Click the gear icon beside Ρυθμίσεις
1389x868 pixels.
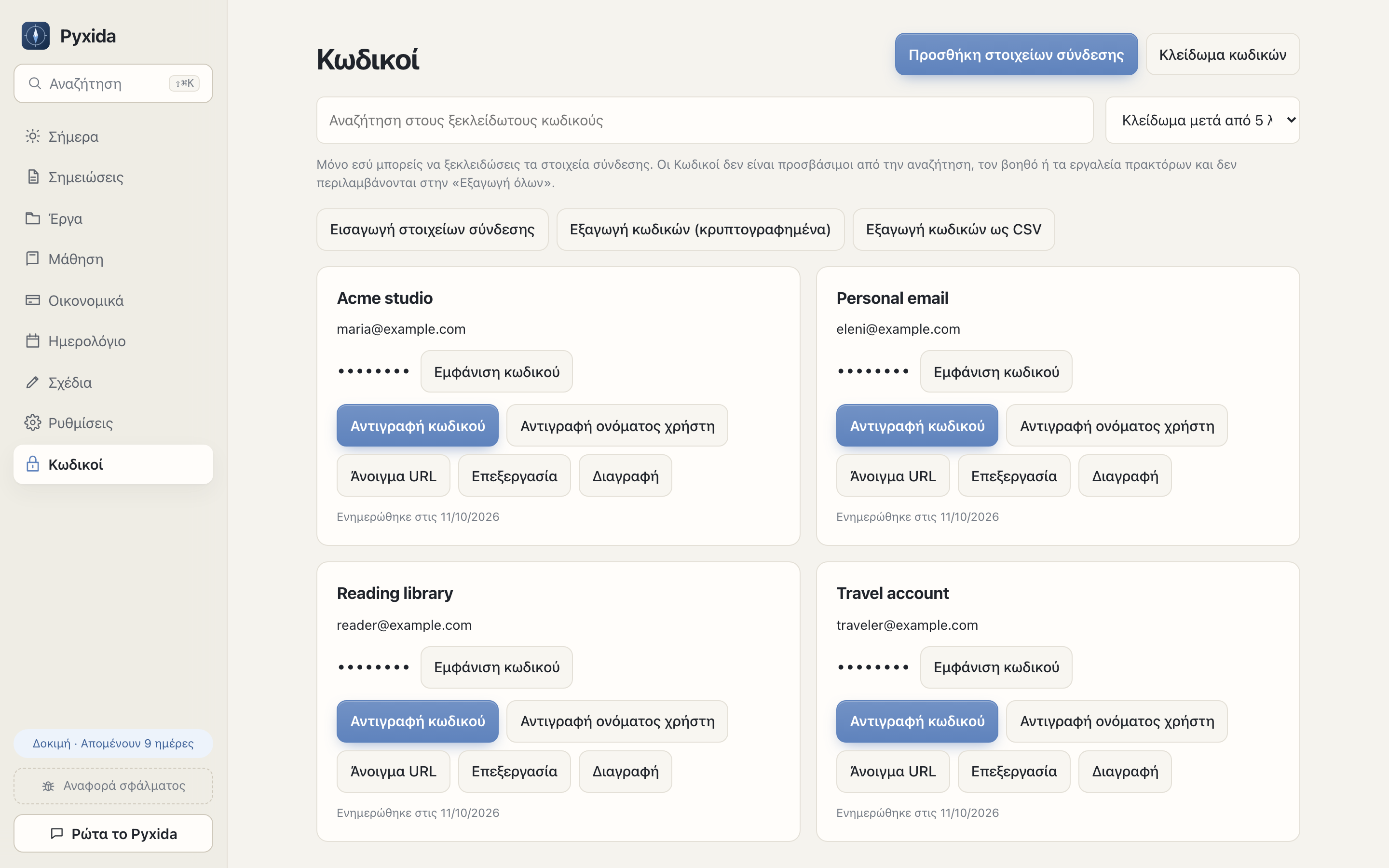click(33, 423)
